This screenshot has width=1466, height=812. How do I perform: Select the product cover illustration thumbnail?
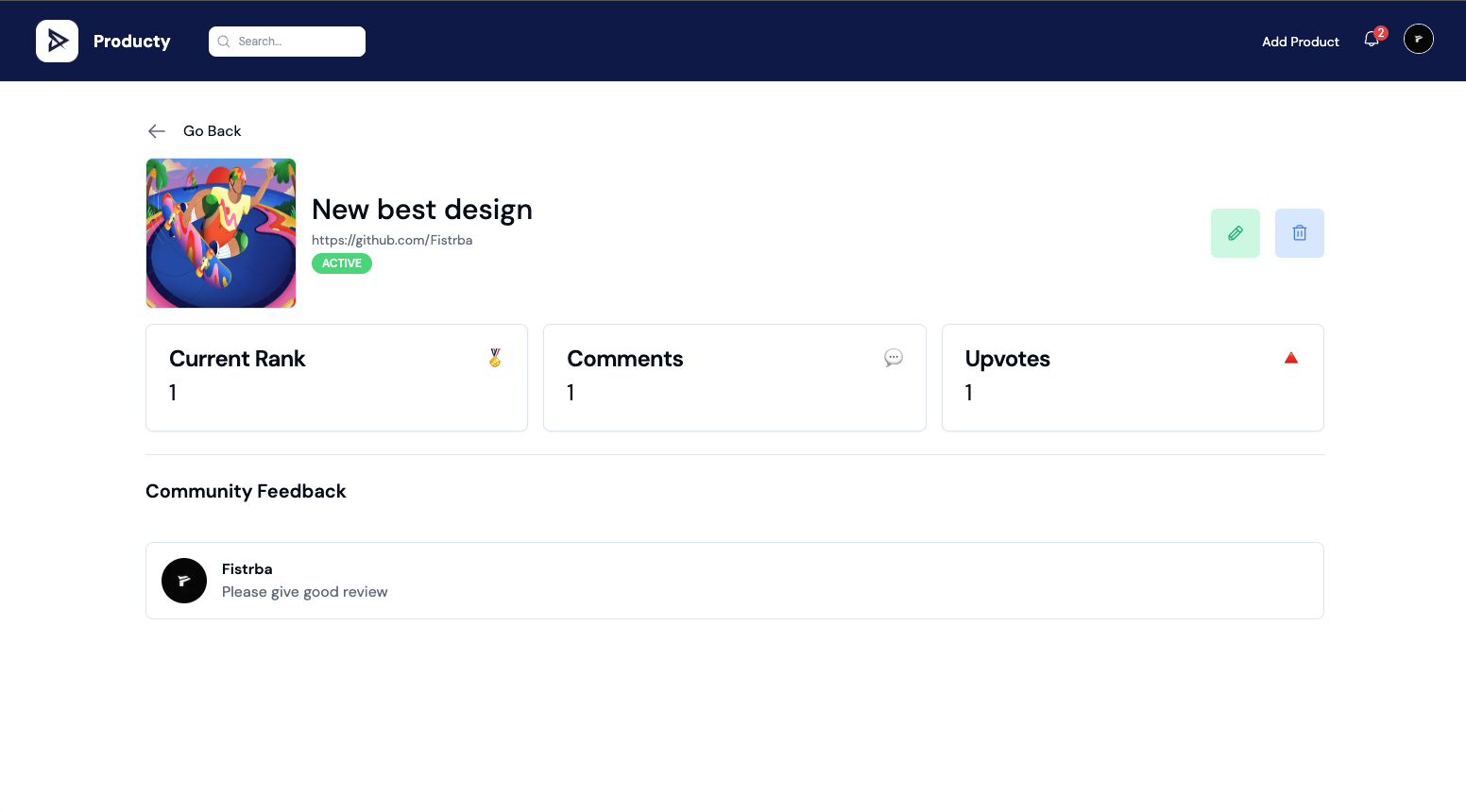coord(221,233)
